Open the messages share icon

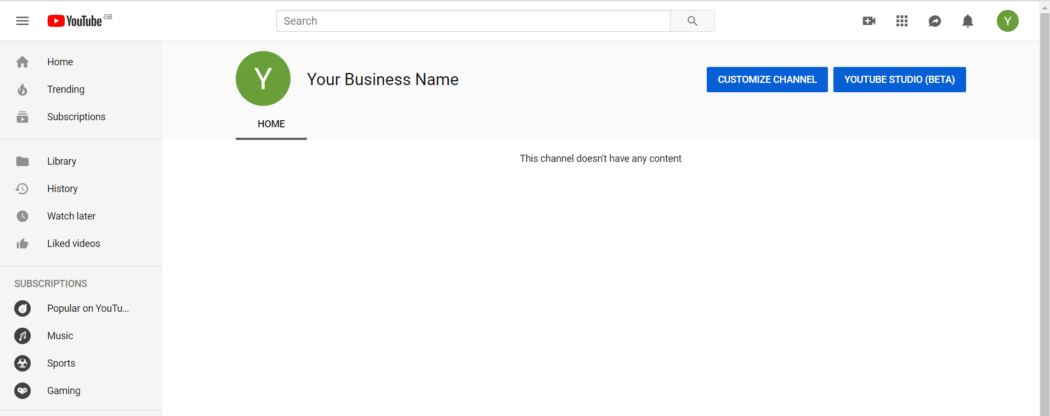[935, 21]
